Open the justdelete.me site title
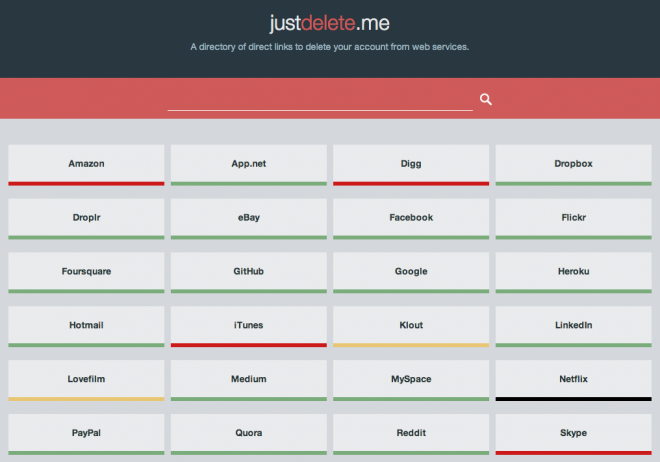 [329, 23]
